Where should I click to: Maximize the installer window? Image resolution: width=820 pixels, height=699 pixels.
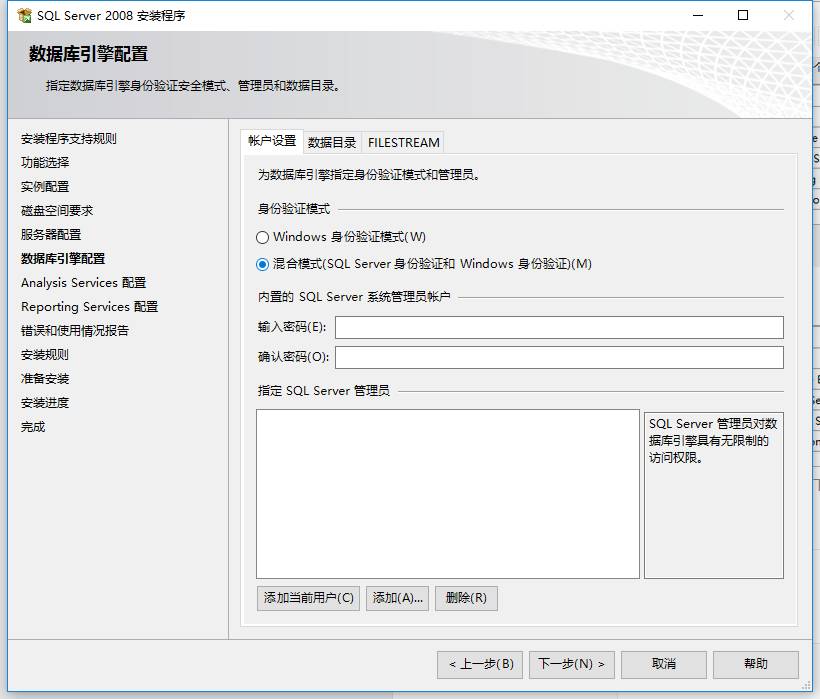click(743, 15)
